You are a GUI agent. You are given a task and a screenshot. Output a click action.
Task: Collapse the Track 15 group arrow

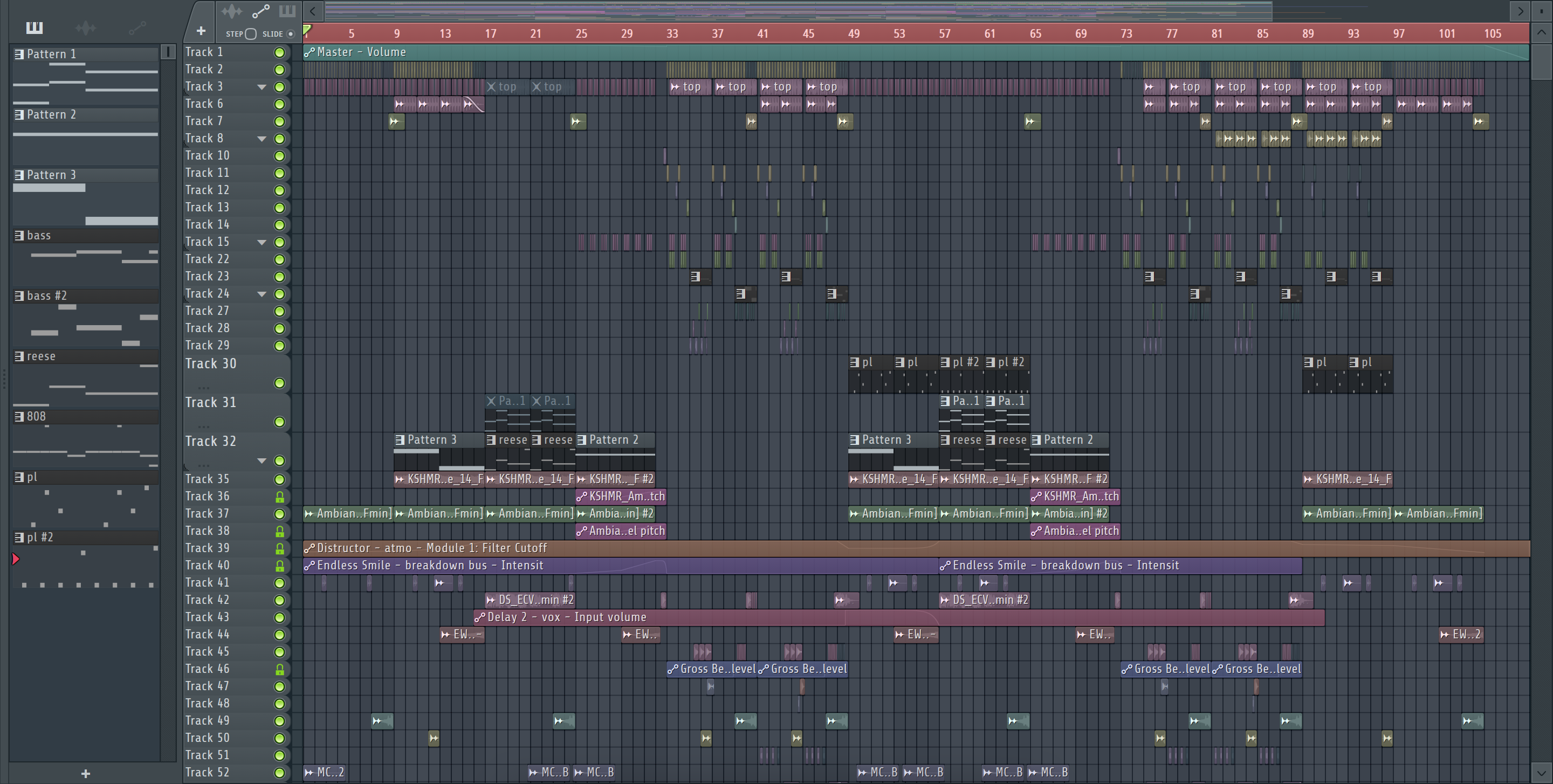click(x=262, y=242)
